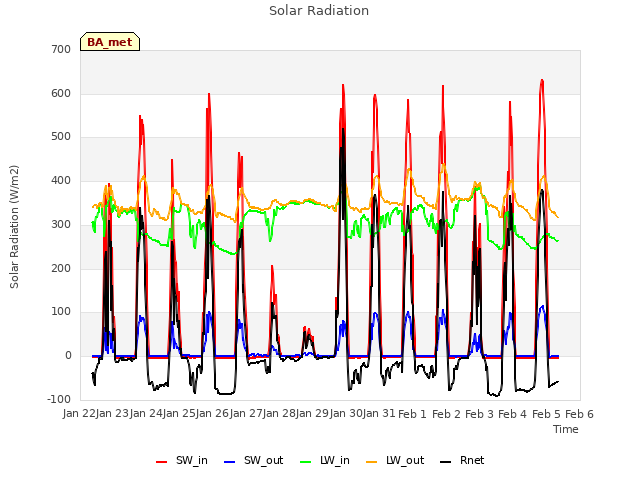This screenshot has height=480, width=640.
Task: Click the green LW_in legend color marker
Action: click(306, 462)
